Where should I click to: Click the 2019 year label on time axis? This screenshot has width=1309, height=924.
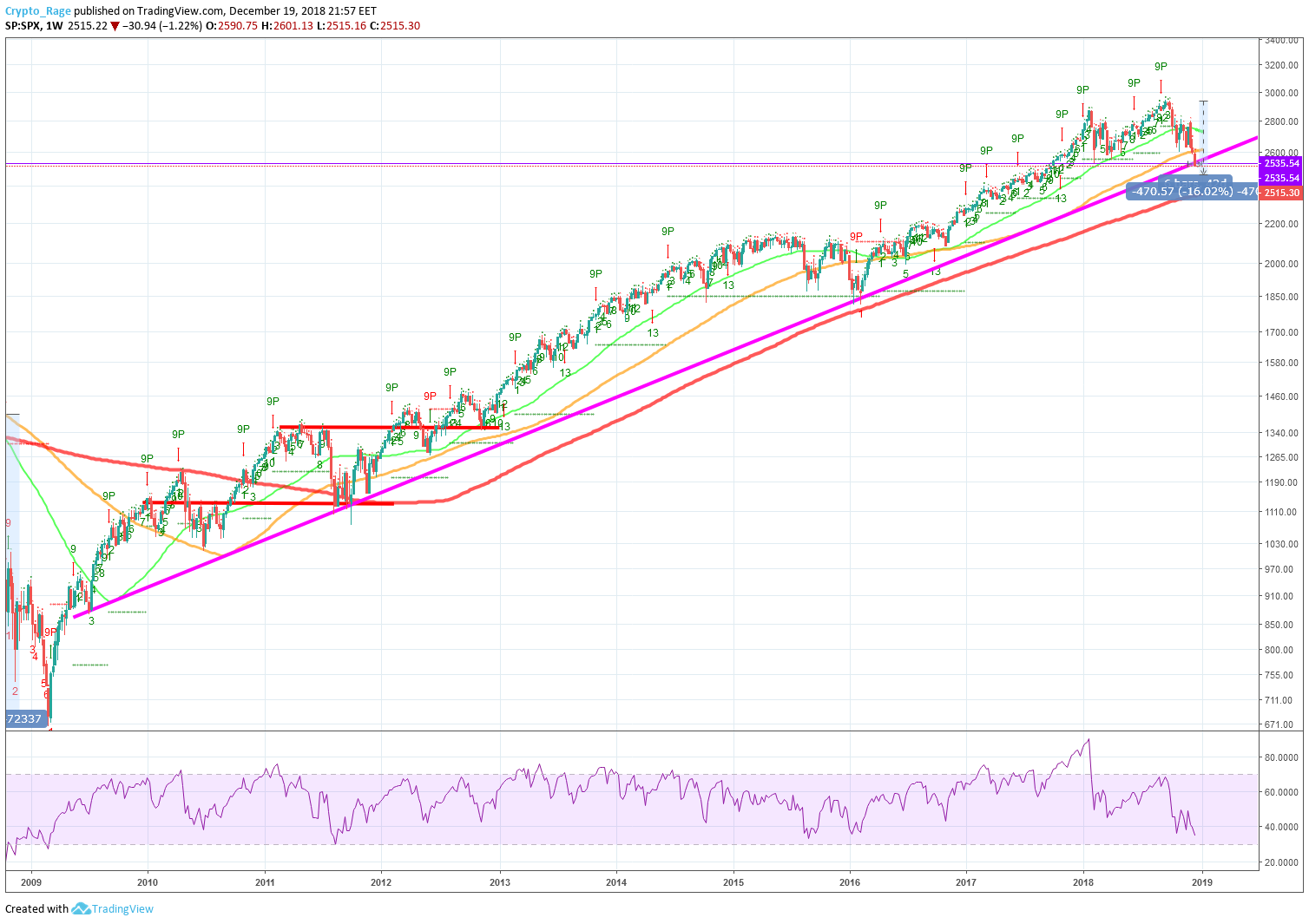point(1202,882)
